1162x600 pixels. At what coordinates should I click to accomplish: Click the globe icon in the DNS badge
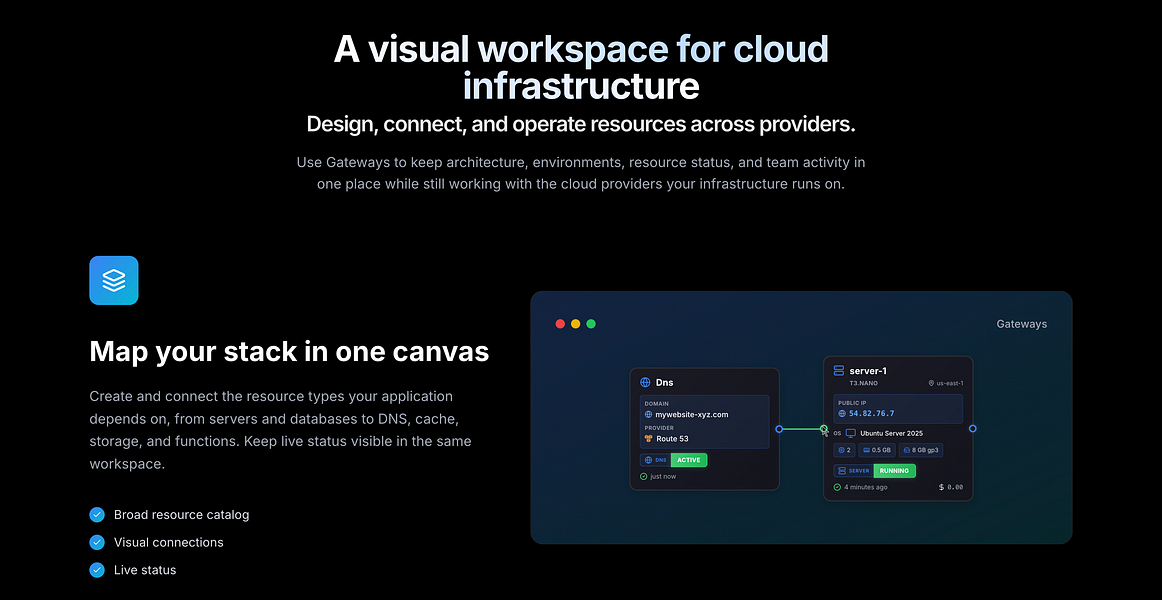(x=648, y=460)
